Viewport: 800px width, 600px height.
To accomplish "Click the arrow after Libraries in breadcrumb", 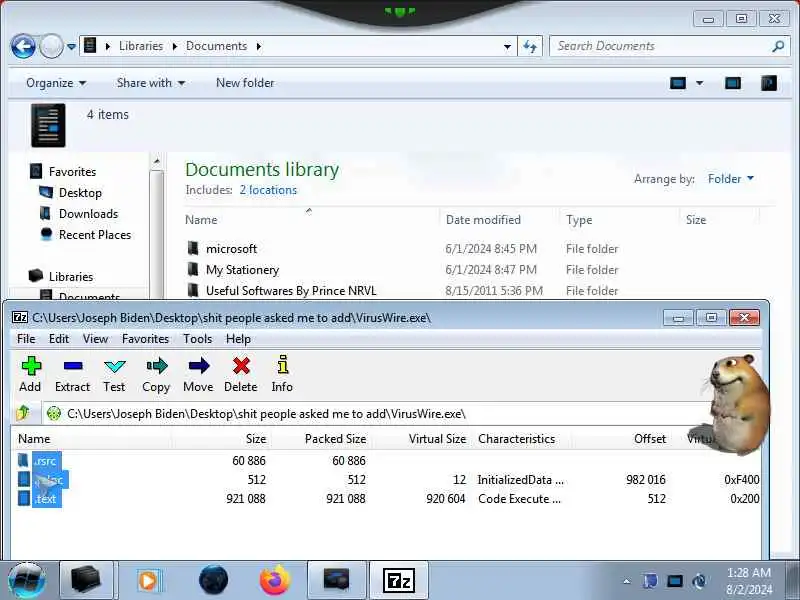I will click(x=174, y=46).
